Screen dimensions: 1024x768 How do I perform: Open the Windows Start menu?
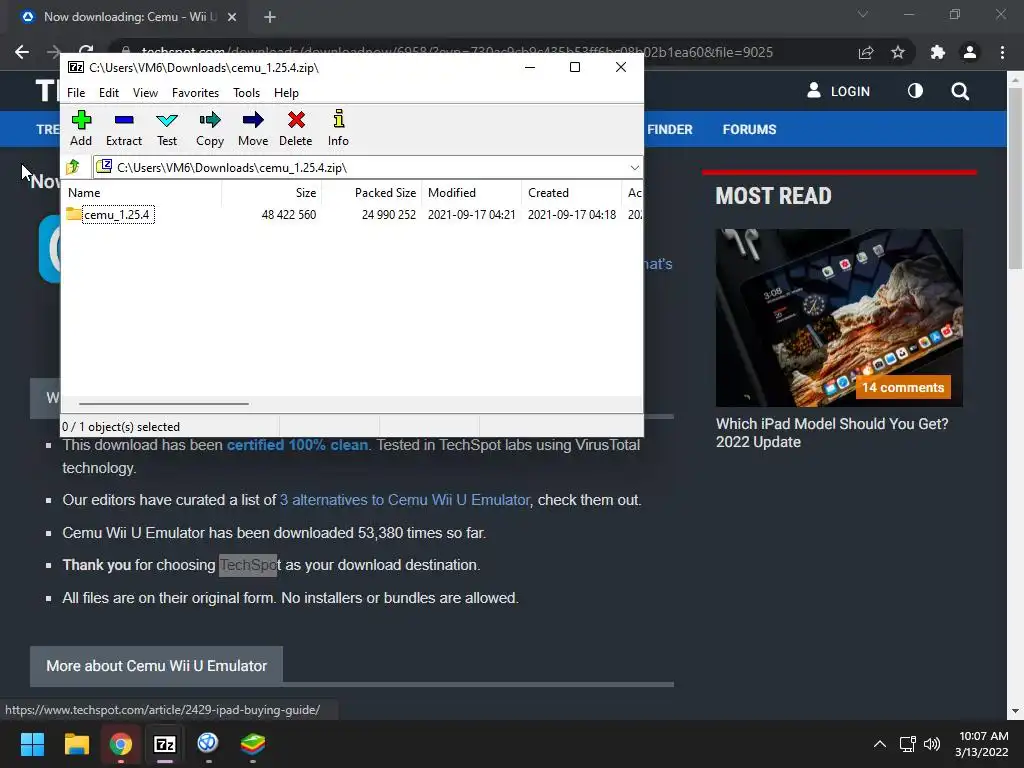pos(32,744)
